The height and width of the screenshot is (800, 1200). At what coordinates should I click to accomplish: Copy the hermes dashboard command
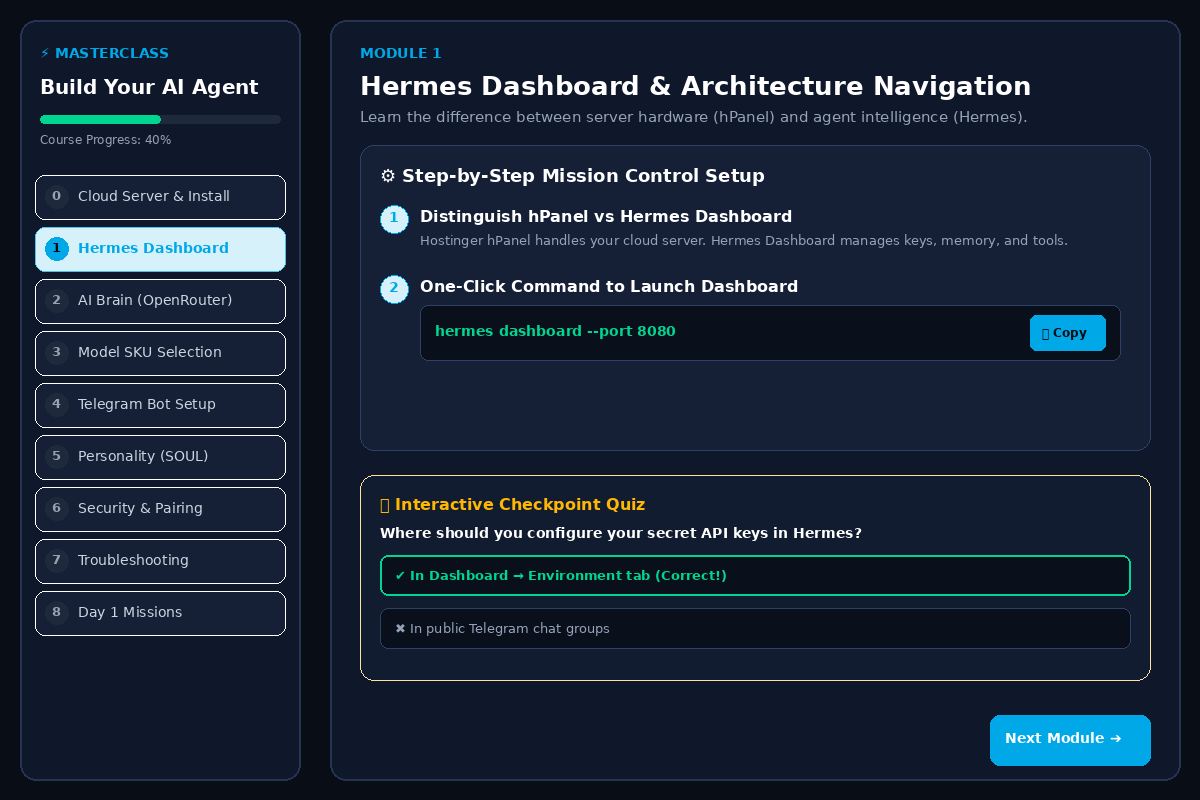point(1068,333)
